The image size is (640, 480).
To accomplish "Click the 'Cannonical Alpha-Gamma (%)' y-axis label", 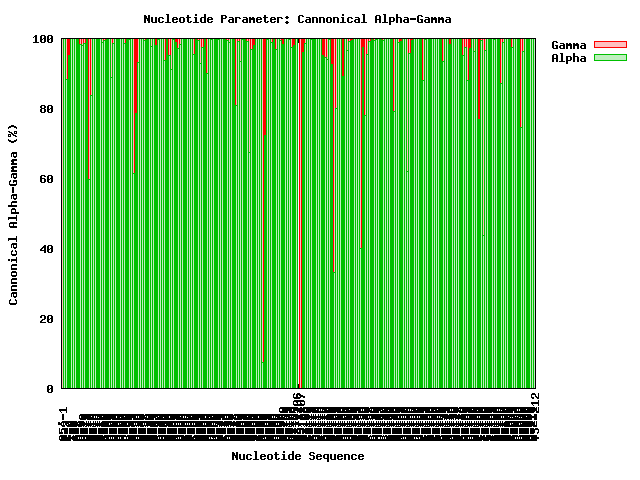I will 14,214.
